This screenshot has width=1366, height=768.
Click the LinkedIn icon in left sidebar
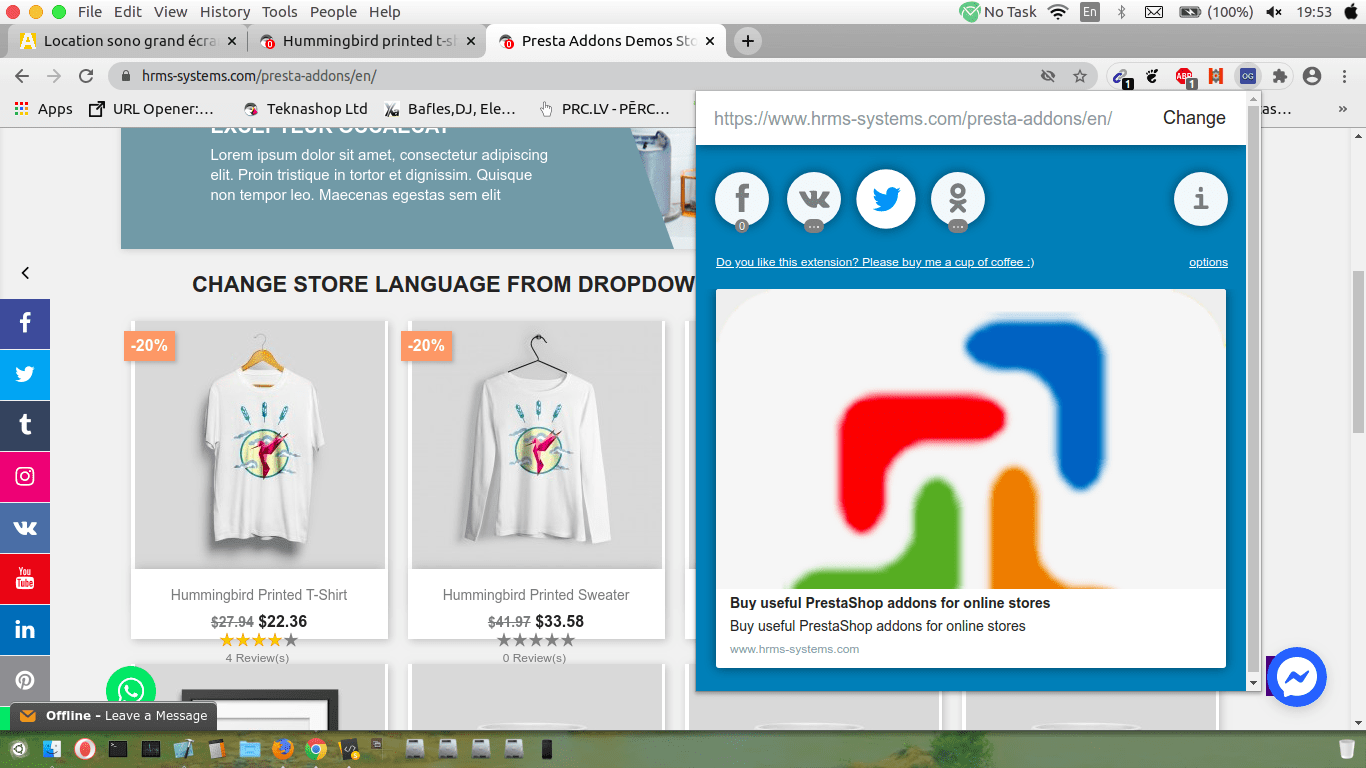(25, 629)
